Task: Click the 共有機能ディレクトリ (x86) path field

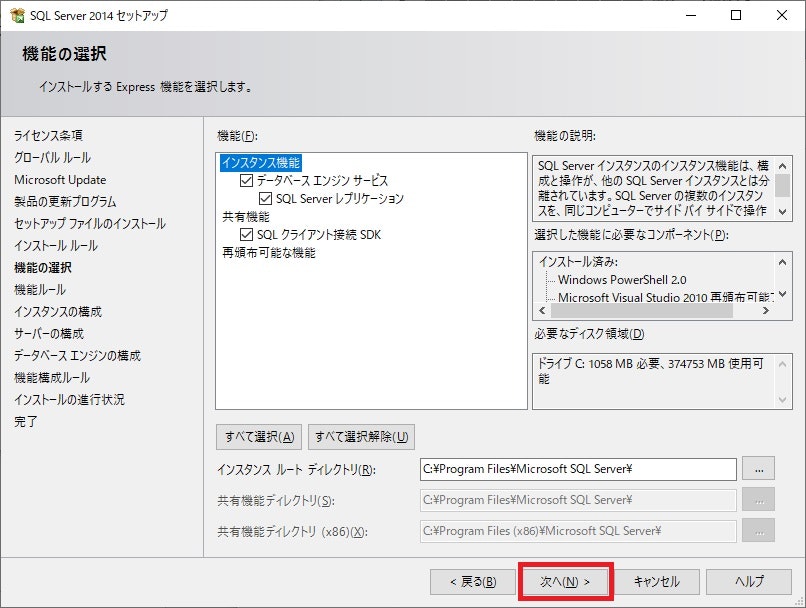Action: click(x=578, y=531)
